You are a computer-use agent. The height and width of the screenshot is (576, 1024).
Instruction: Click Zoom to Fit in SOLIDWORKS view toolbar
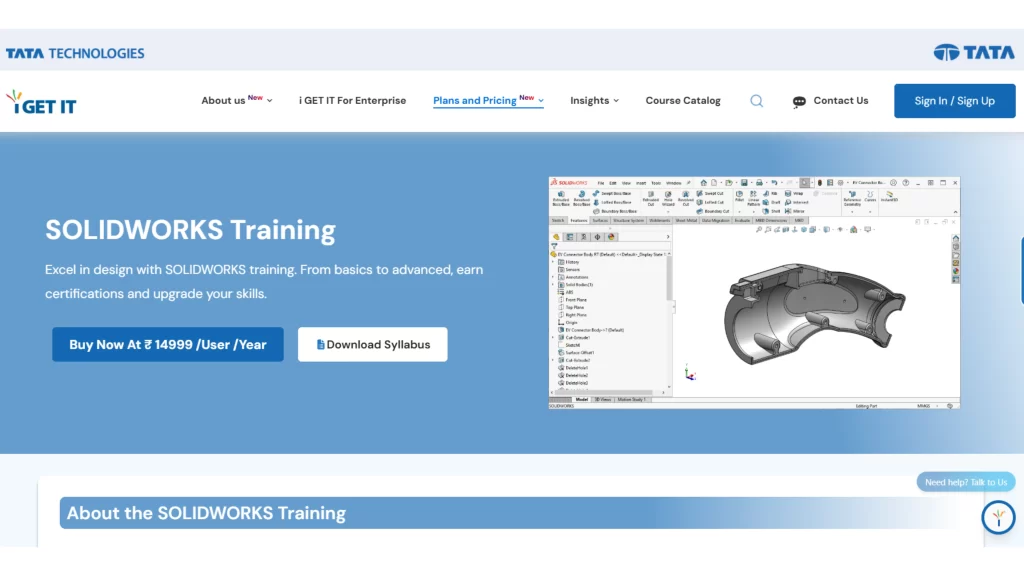pyautogui.click(x=758, y=229)
